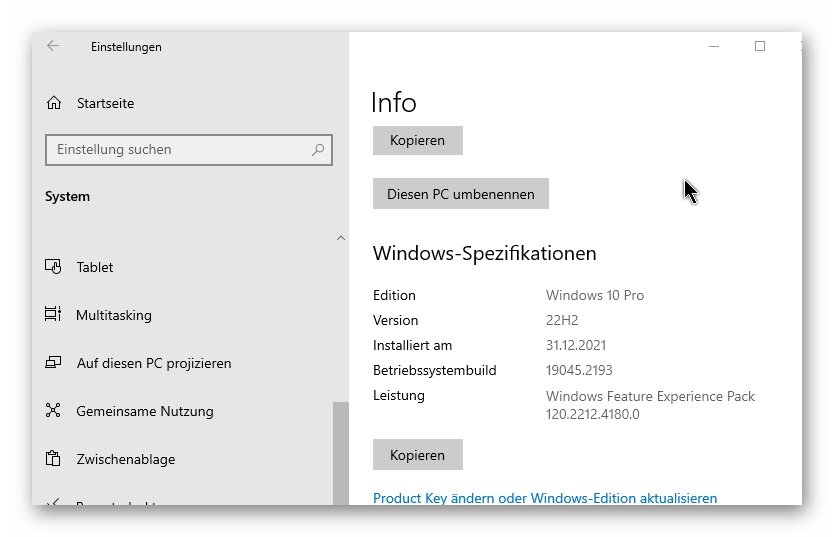This screenshot has height=537, width=834.
Task: Click the sidebar scroll-up arrow
Action: coord(340,238)
